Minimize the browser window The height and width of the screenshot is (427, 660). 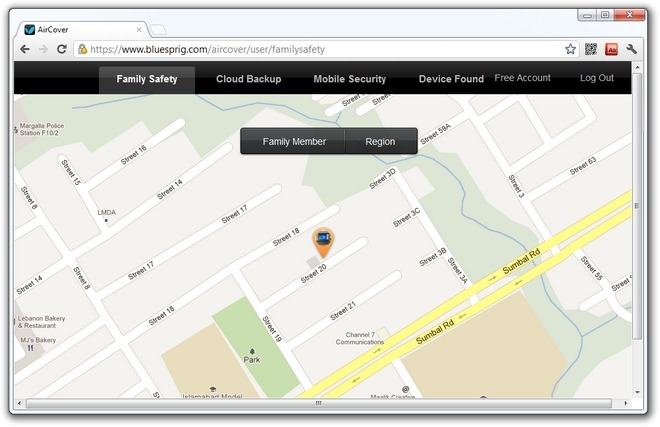point(588,15)
